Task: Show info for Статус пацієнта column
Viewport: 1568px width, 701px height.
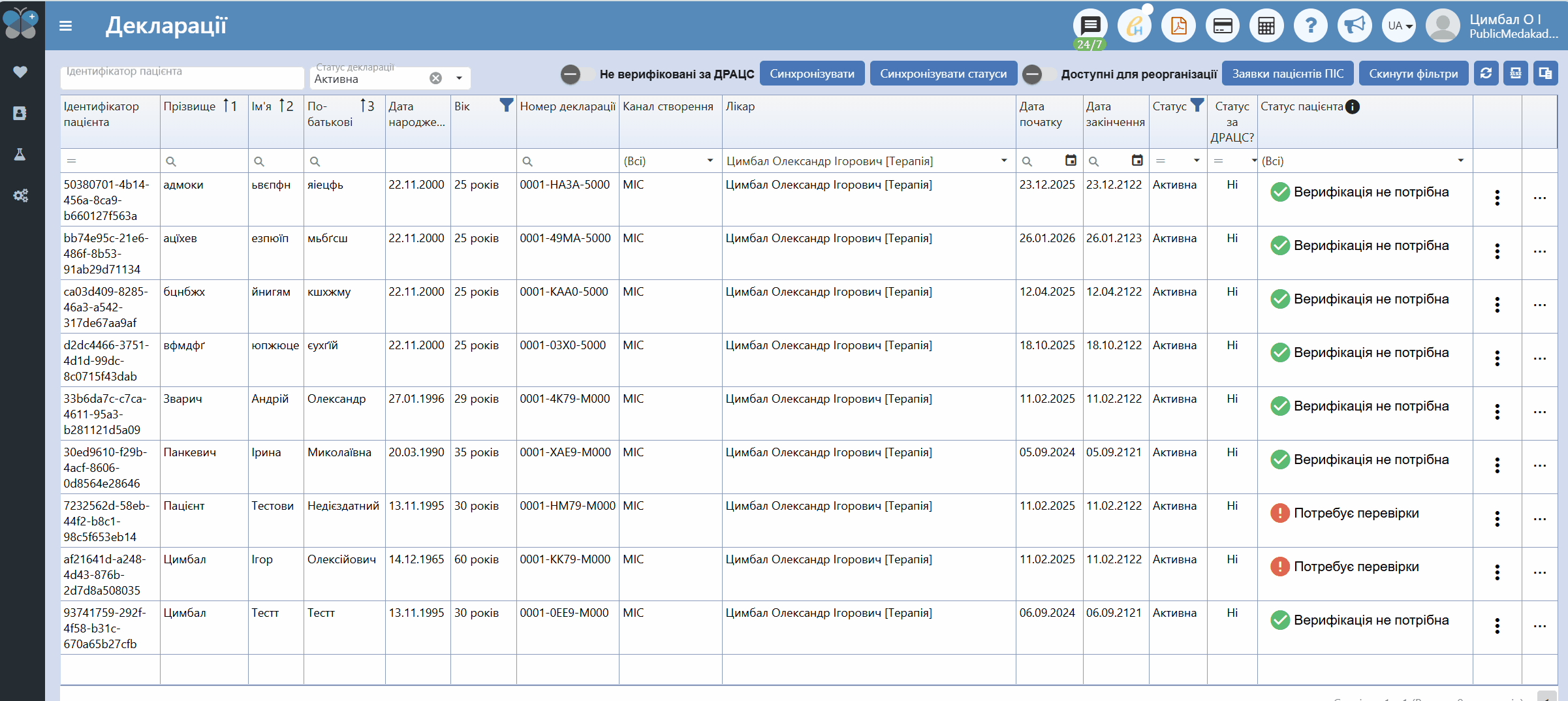Action: pos(1353,106)
